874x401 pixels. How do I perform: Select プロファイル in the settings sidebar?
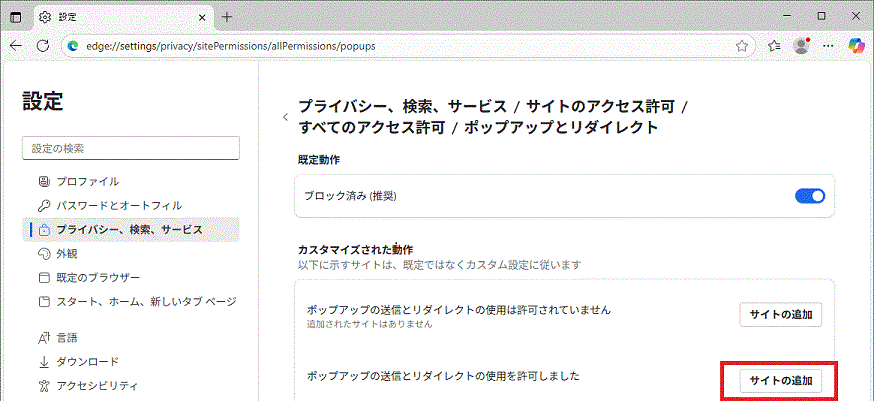click(87, 181)
